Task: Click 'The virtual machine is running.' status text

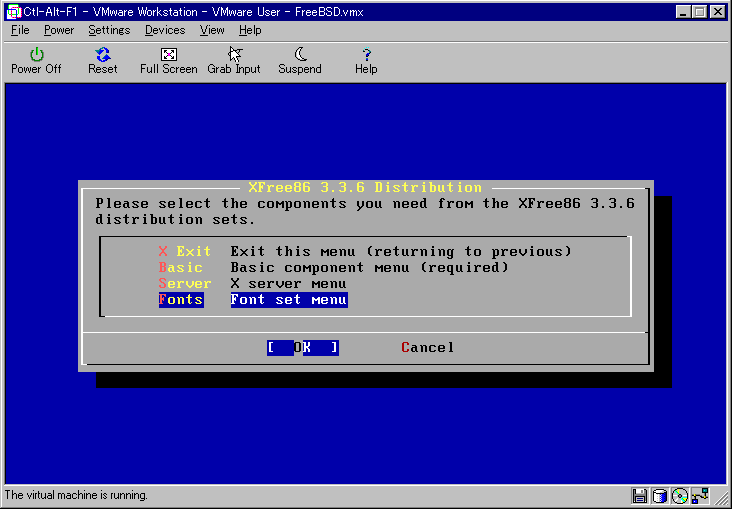Action: [x=76, y=495]
